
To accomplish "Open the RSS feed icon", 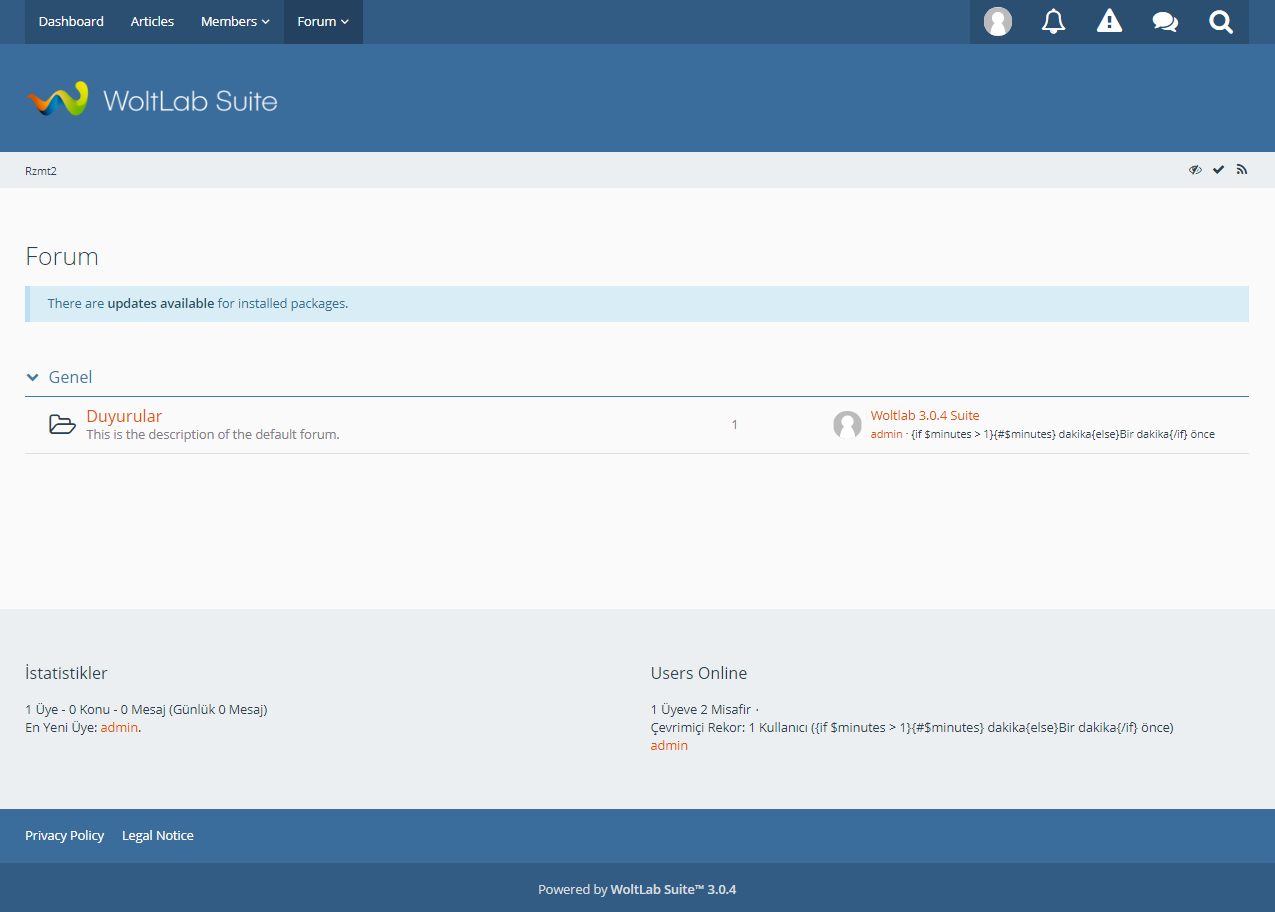I will point(1242,170).
